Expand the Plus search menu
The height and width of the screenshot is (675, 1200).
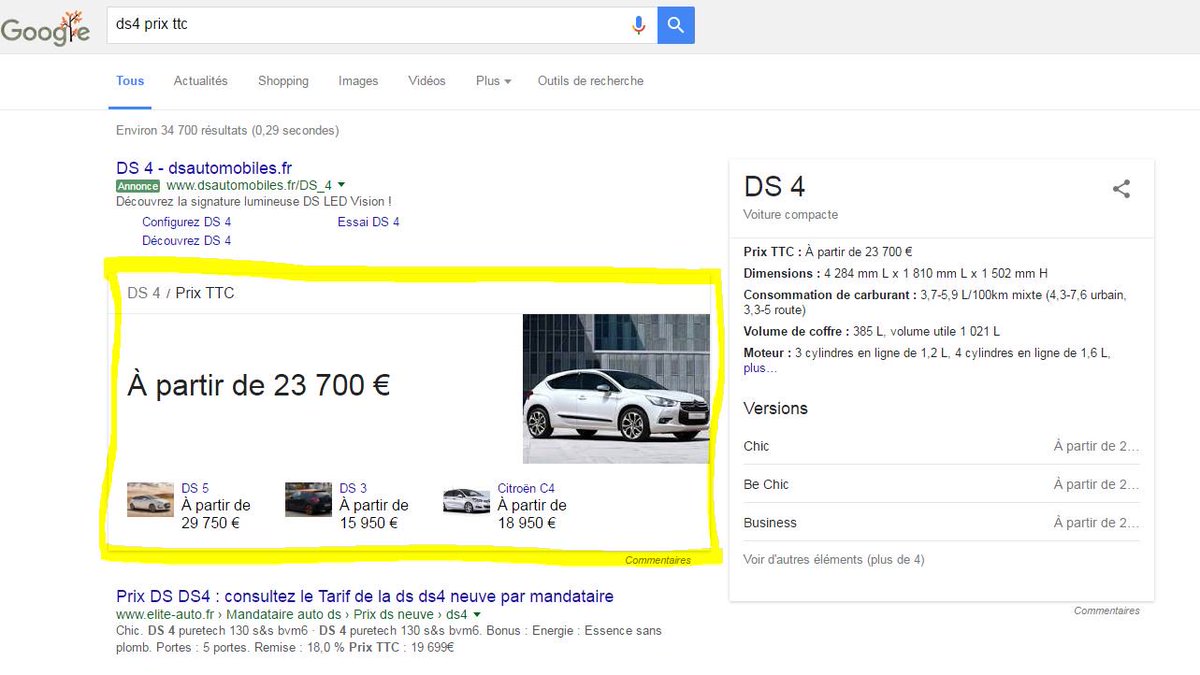pyautogui.click(x=493, y=81)
